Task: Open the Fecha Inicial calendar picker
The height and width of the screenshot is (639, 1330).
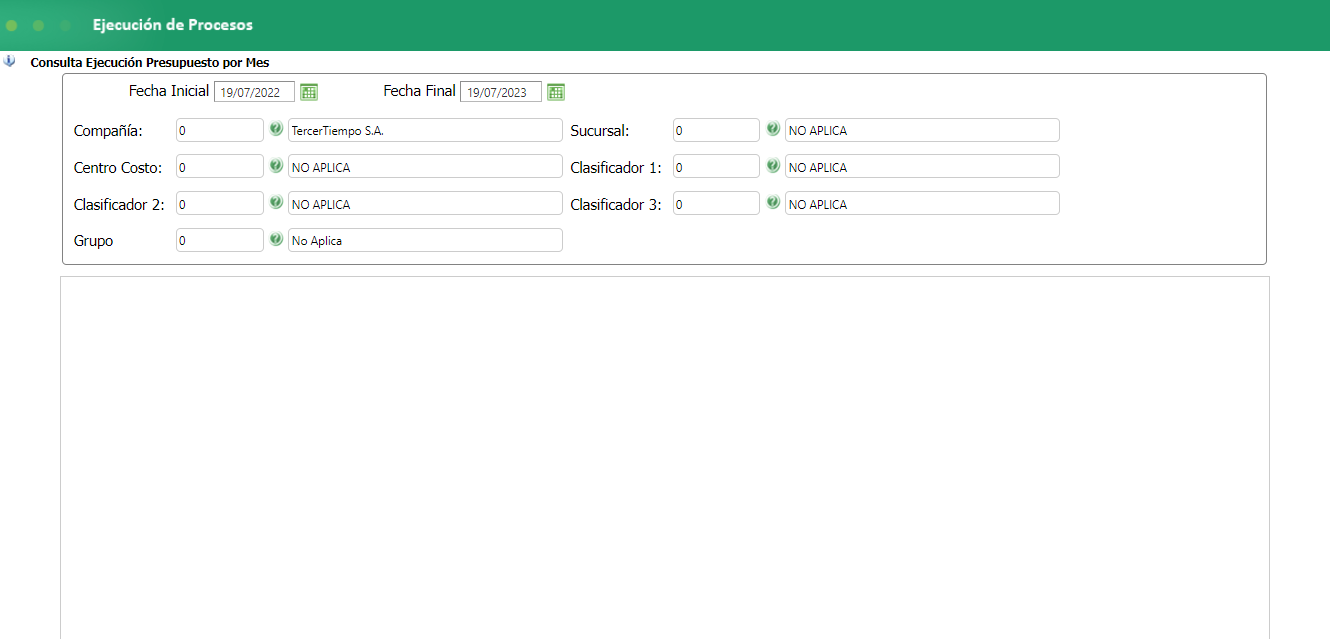Action: pyautogui.click(x=309, y=92)
